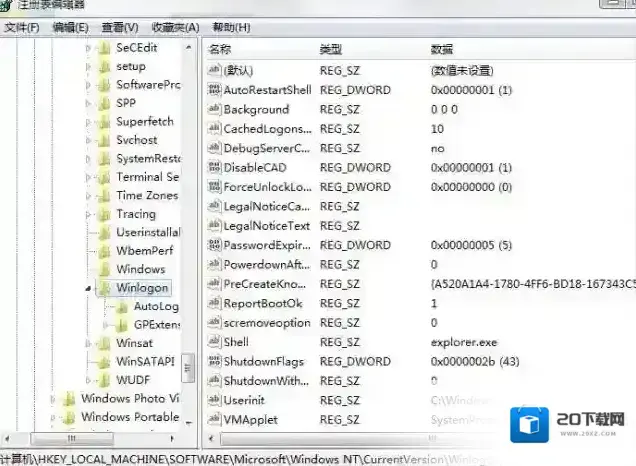Select the Superfetch registry key
This screenshot has width=636, height=466.
(145, 121)
